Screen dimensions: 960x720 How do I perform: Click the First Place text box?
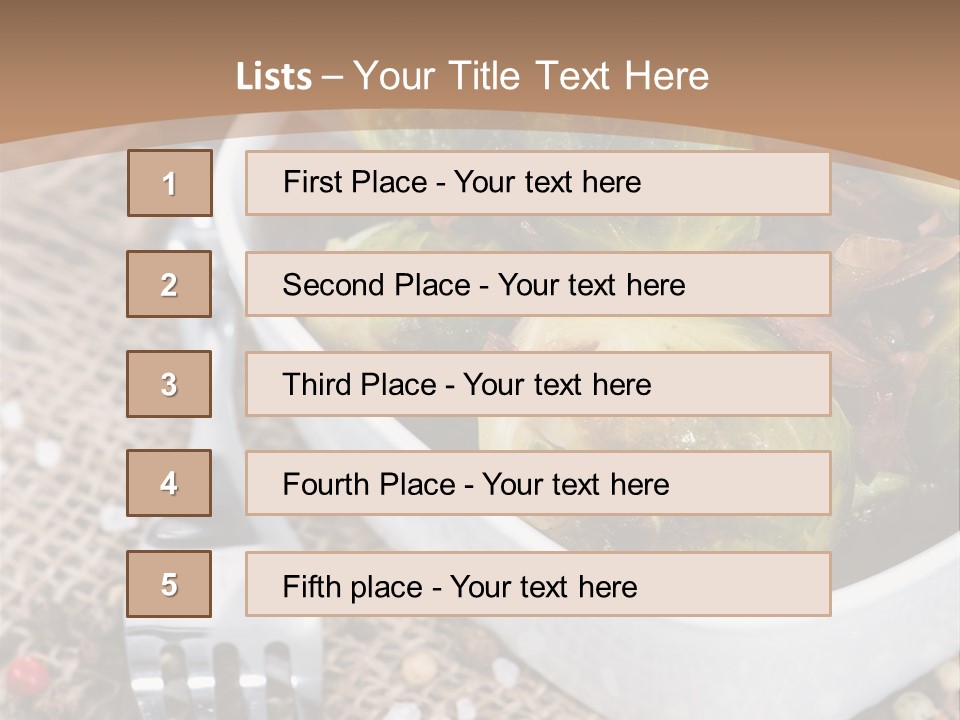pyautogui.click(x=538, y=183)
